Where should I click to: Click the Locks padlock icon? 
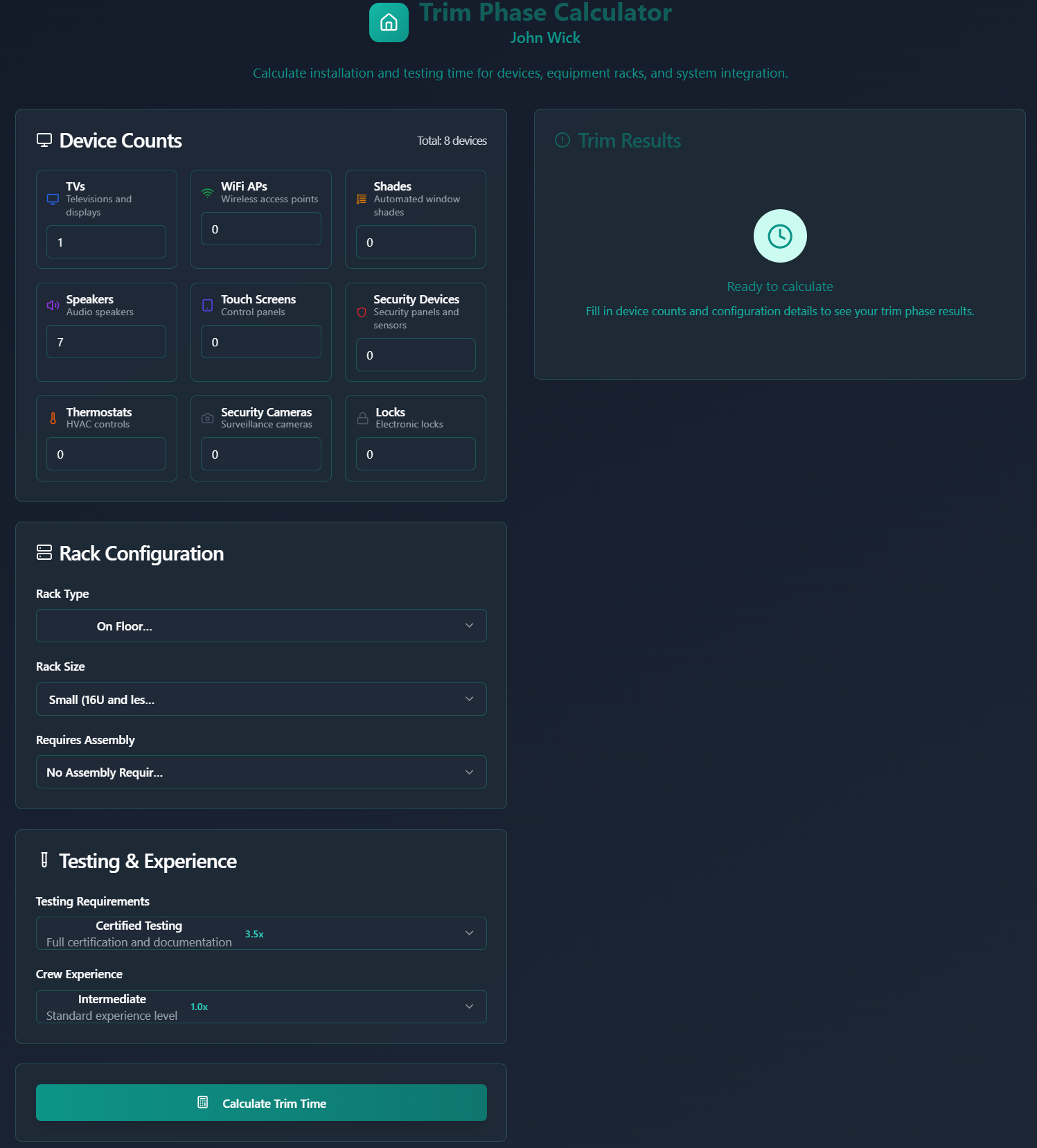point(362,418)
